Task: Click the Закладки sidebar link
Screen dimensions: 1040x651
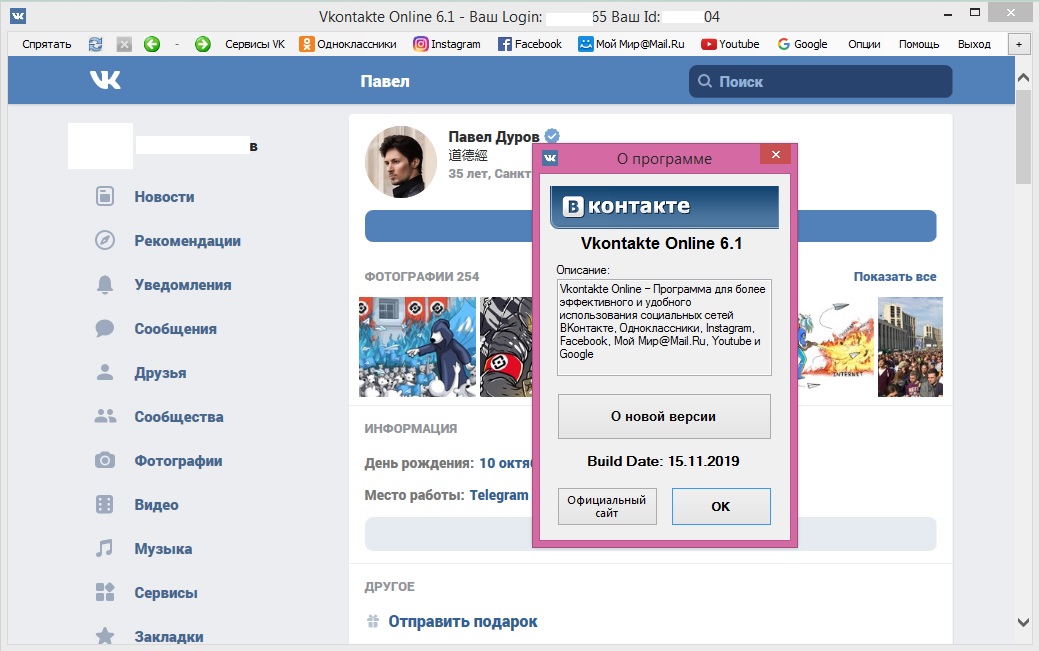Action: pyautogui.click(x=169, y=636)
